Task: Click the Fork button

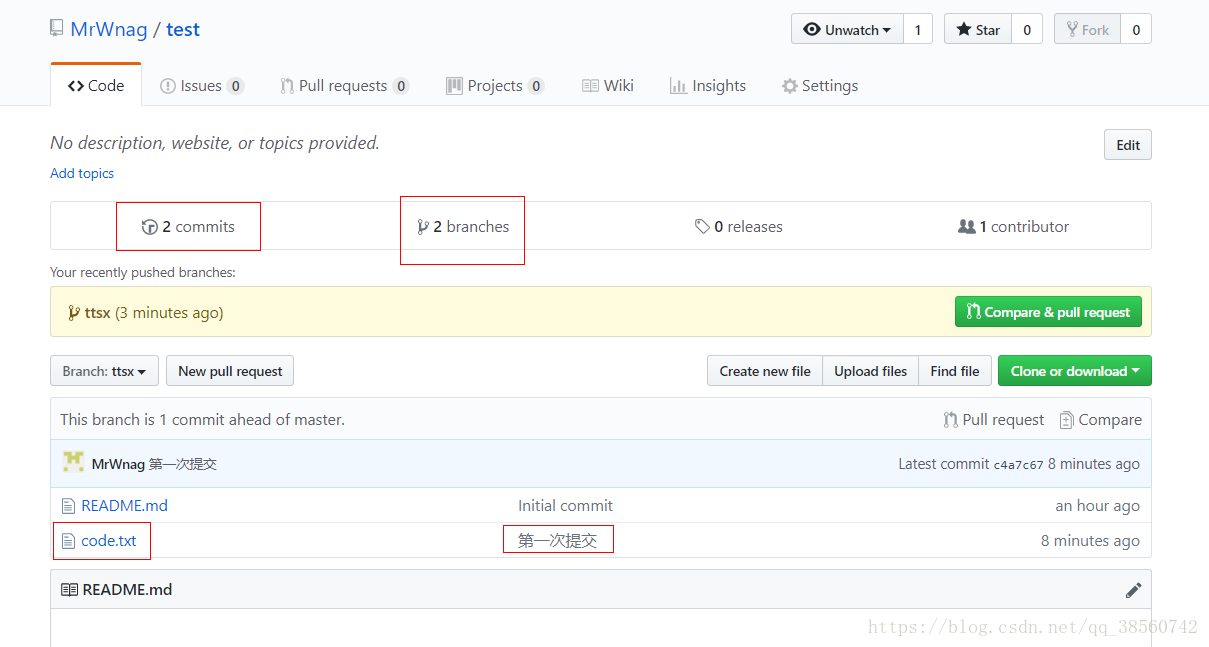Action: 1087,29
